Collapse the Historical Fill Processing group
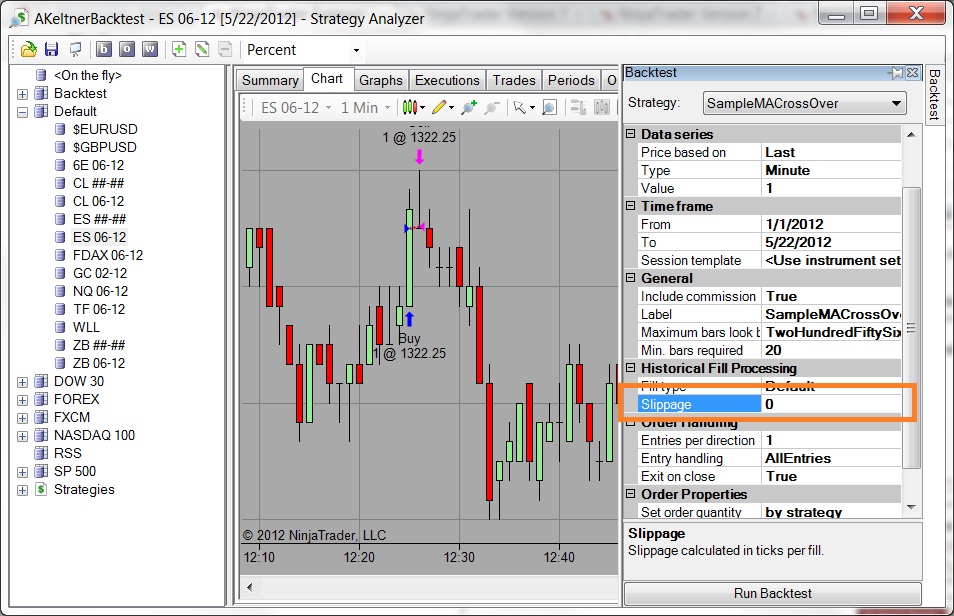The height and width of the screenshot is (616, 954). point(631,368)
